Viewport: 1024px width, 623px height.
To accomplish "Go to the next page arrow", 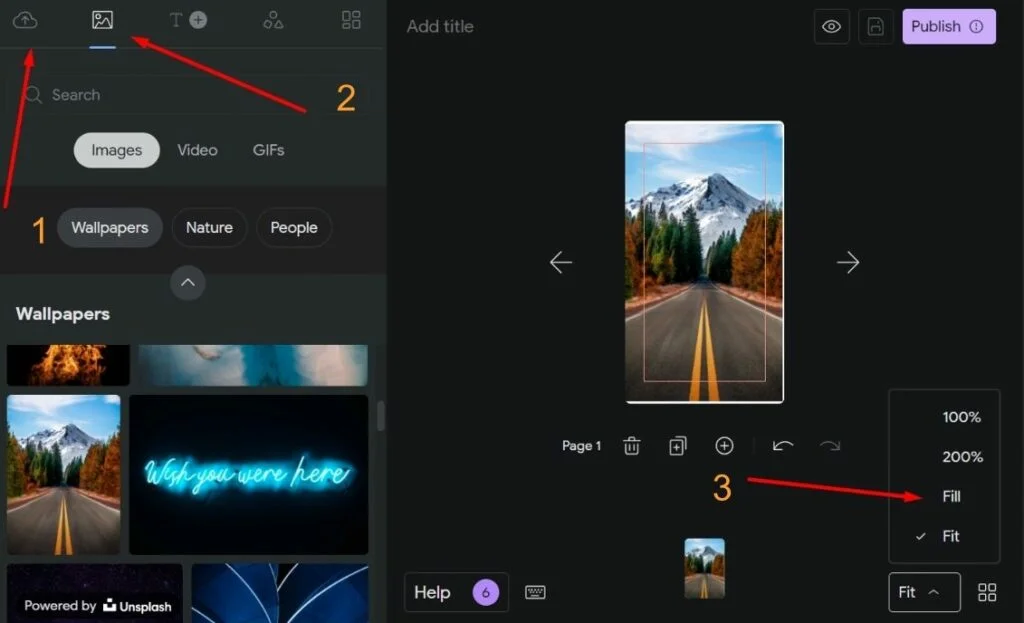I will [848, 262].
